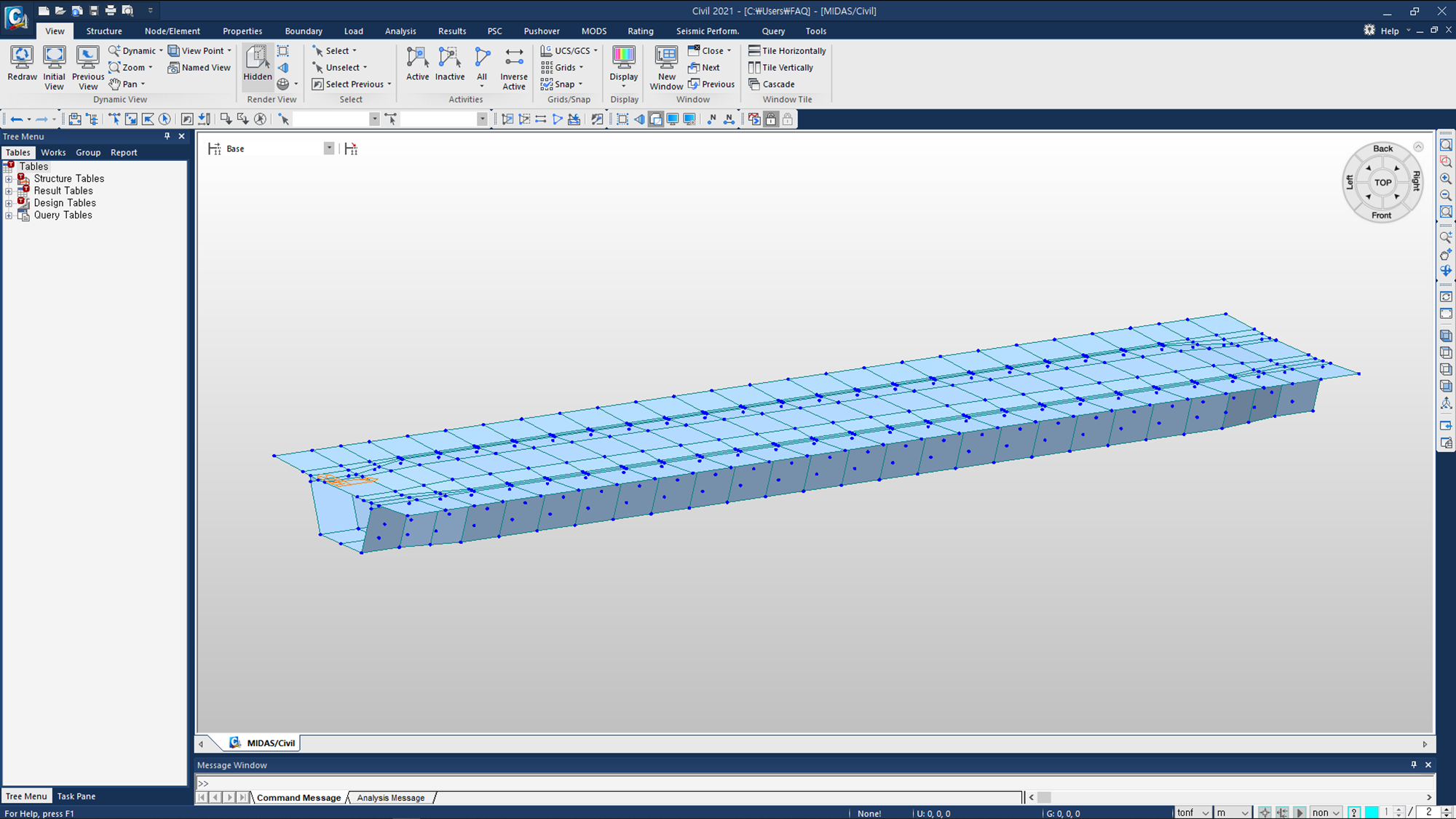Click the Previous window button in the Window group

(x=711, y=84)
